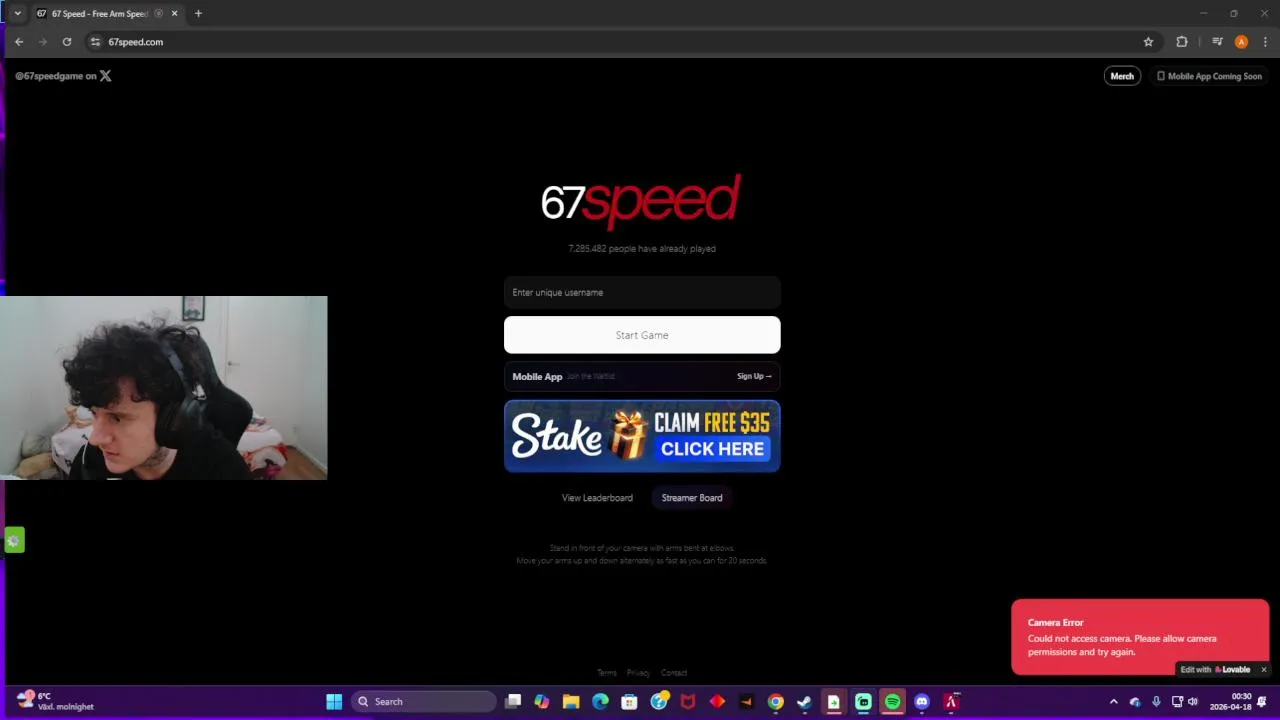Open the clock showing 00:30

1230,702
